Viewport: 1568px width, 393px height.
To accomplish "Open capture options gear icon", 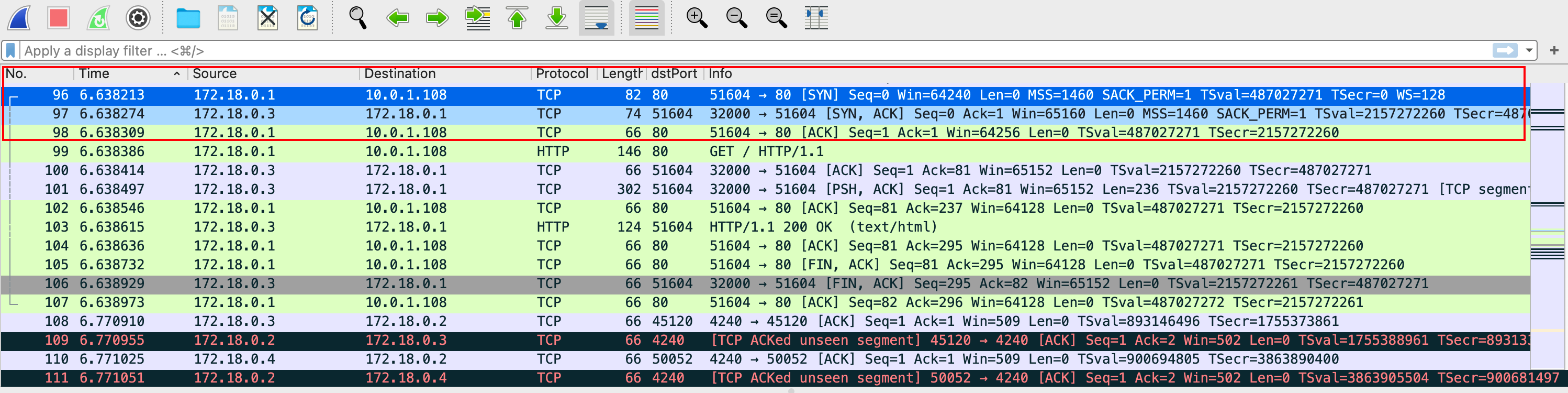I will [138, 18].
